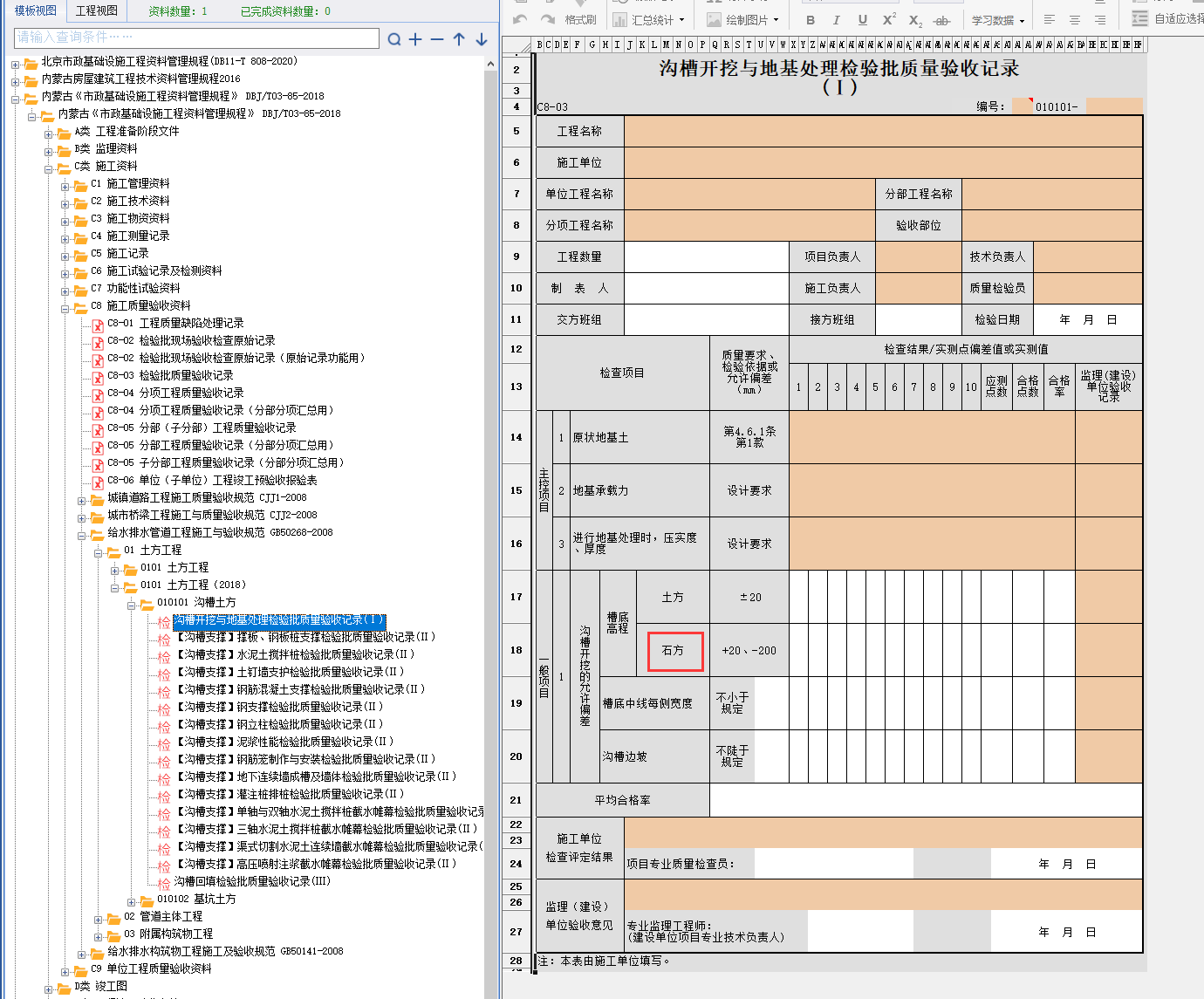The image size is (1204, 999).
Task: Focus the 请输入查询条件 search box
Action: tap(197, 38)
